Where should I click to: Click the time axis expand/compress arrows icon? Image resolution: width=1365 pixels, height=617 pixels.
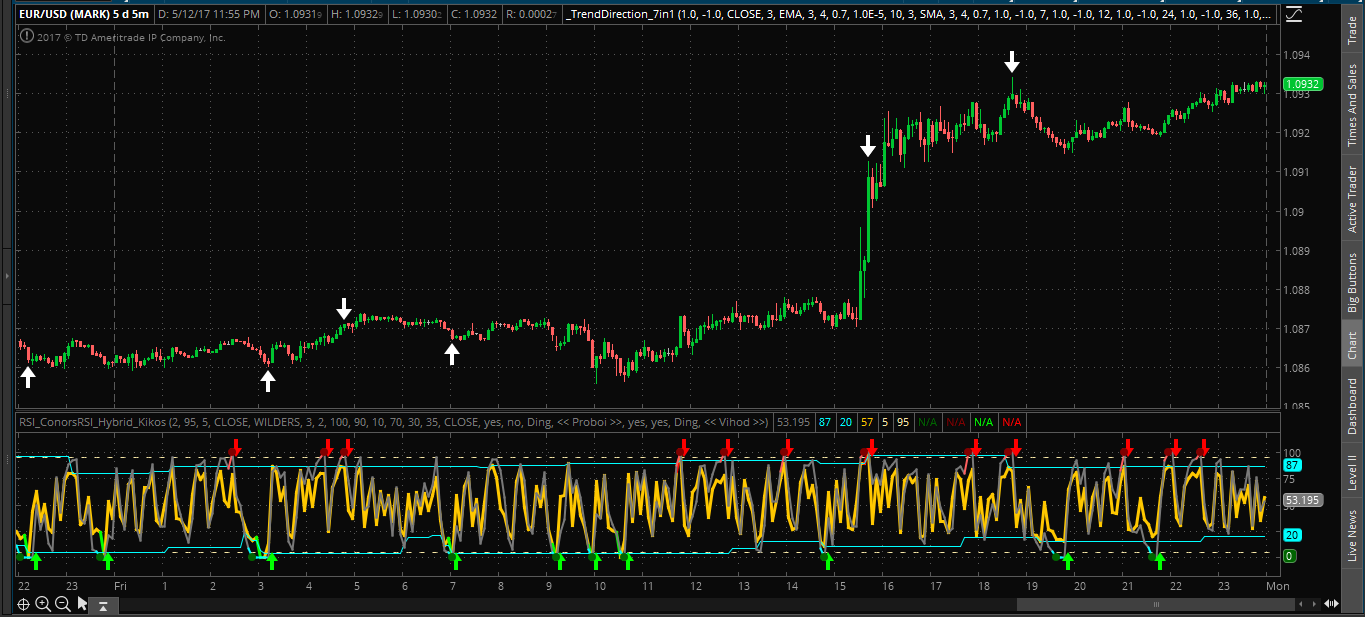click(1331, 604)
